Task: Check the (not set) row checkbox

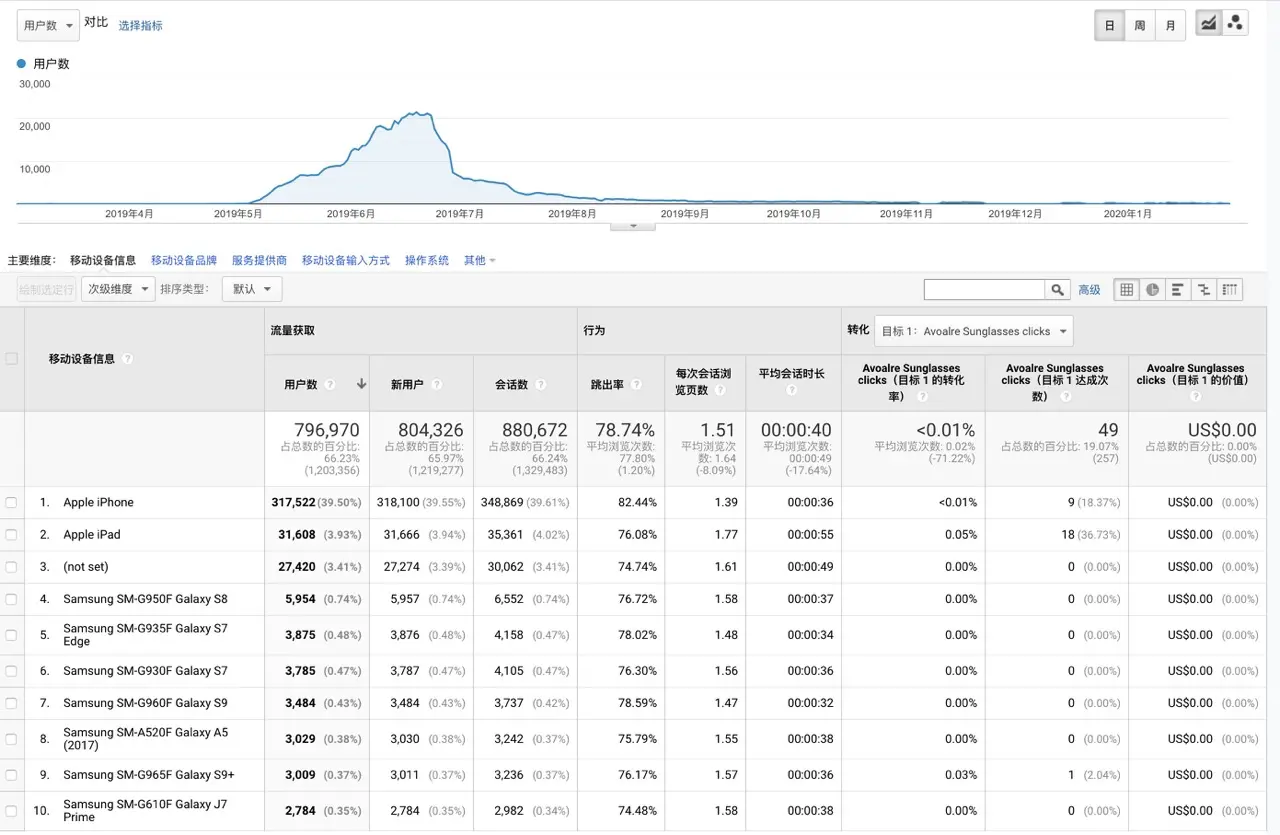Action: point(12,567)
